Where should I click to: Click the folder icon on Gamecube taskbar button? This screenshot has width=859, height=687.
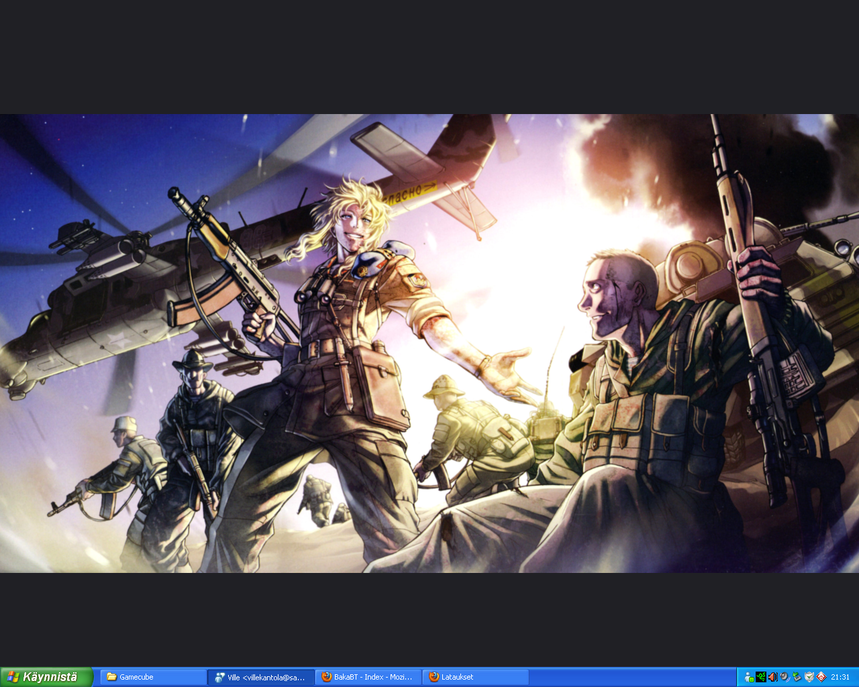[111, 677]
